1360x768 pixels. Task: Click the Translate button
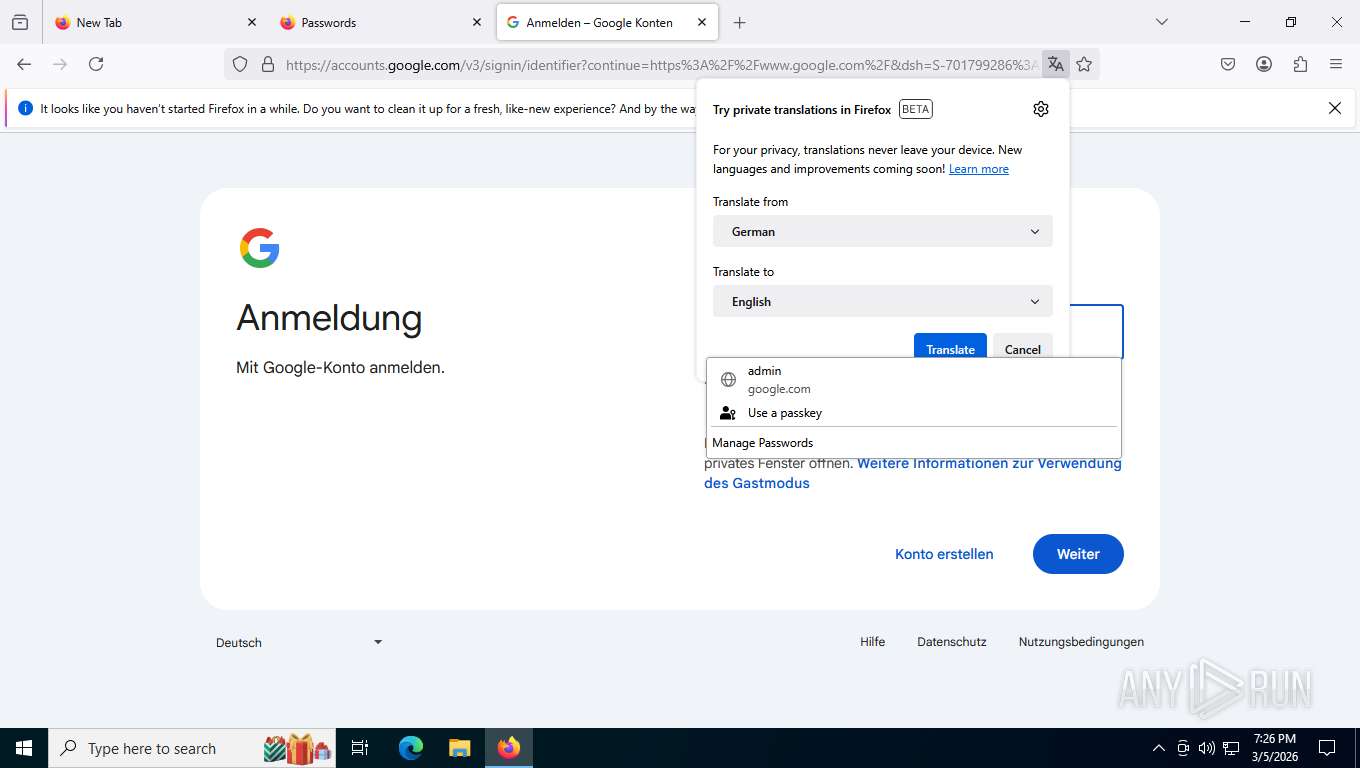[x=950, y=347]
